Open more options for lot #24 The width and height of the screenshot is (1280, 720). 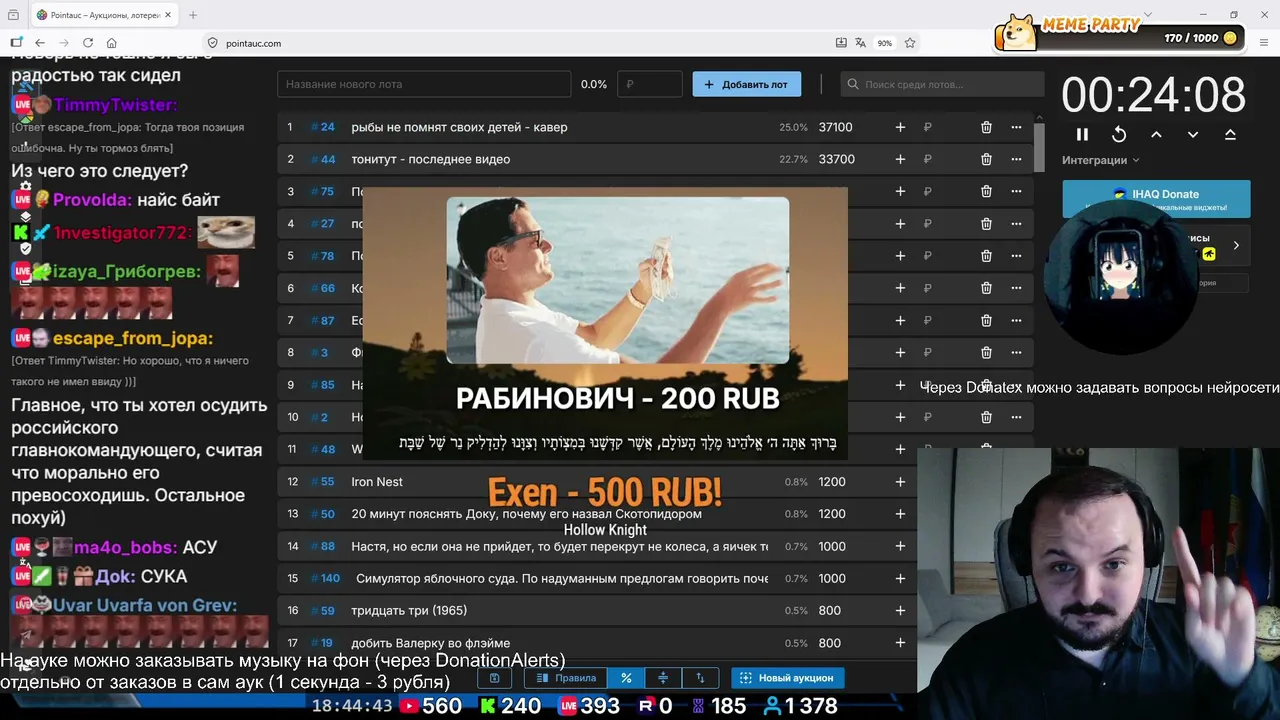pos(1016,127)
